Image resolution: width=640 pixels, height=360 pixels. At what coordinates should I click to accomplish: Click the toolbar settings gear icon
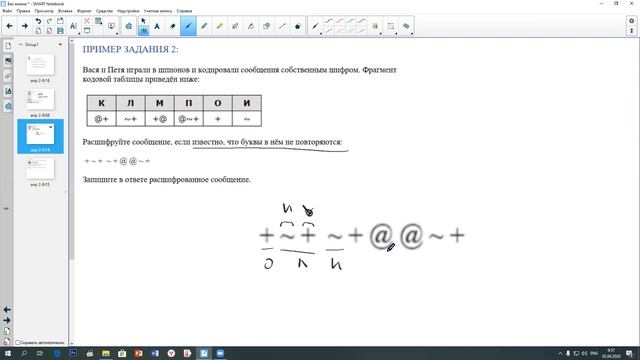pos(631,21)
